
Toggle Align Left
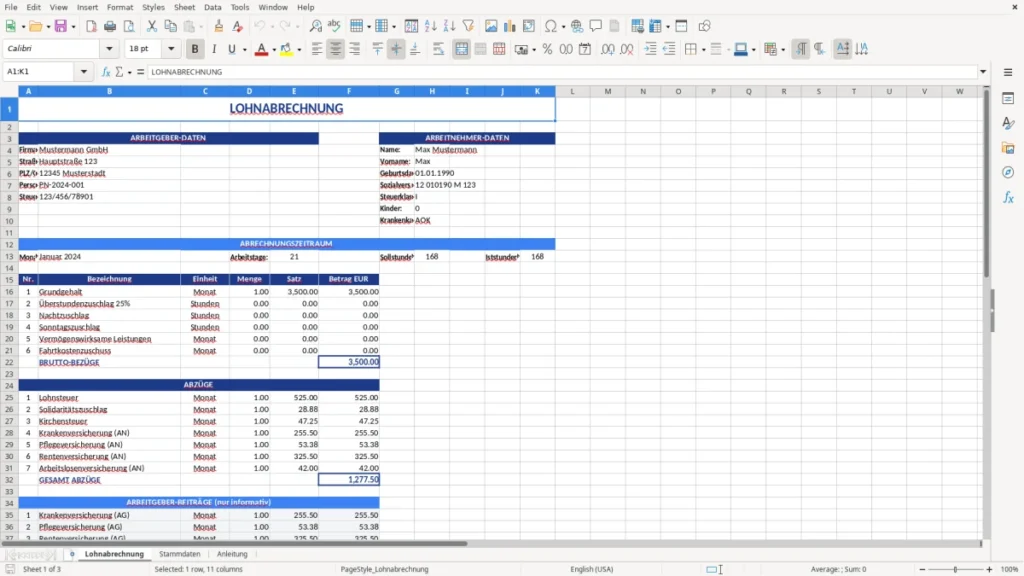(x=317, y=49)
